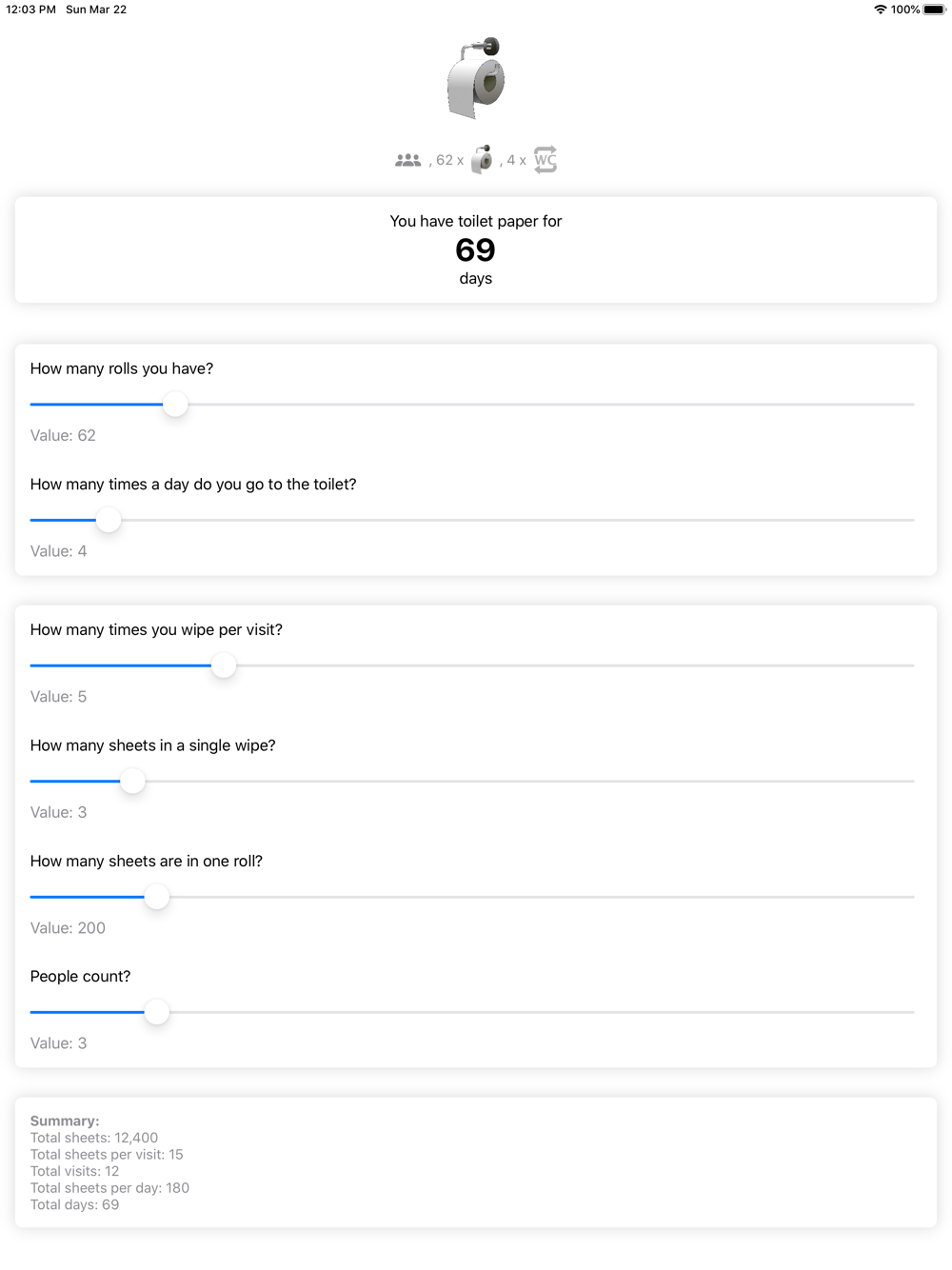952x1270 pixels.
Task: Tap the 'Value: 62' rolls label
Action: click(63, 436)
